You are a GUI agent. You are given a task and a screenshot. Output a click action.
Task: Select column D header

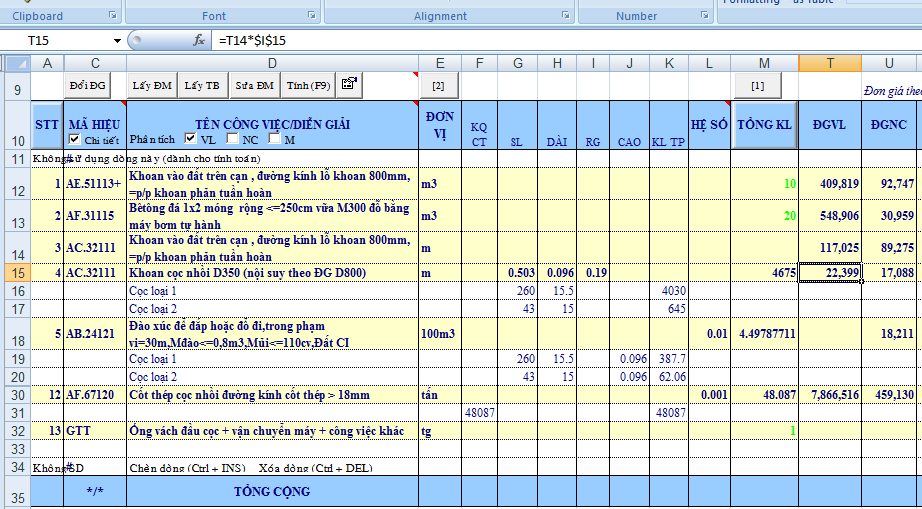click(272, 63)
